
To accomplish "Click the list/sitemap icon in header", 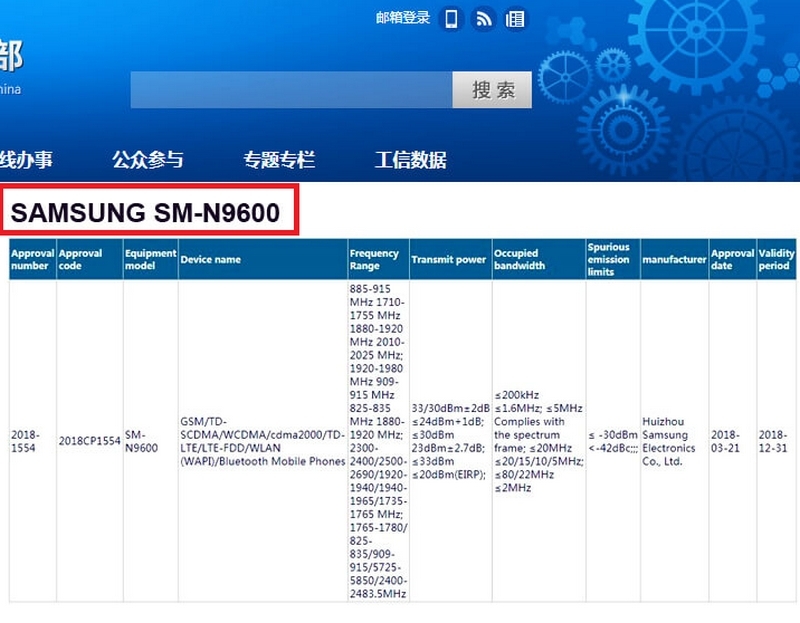I will [514, 19].
